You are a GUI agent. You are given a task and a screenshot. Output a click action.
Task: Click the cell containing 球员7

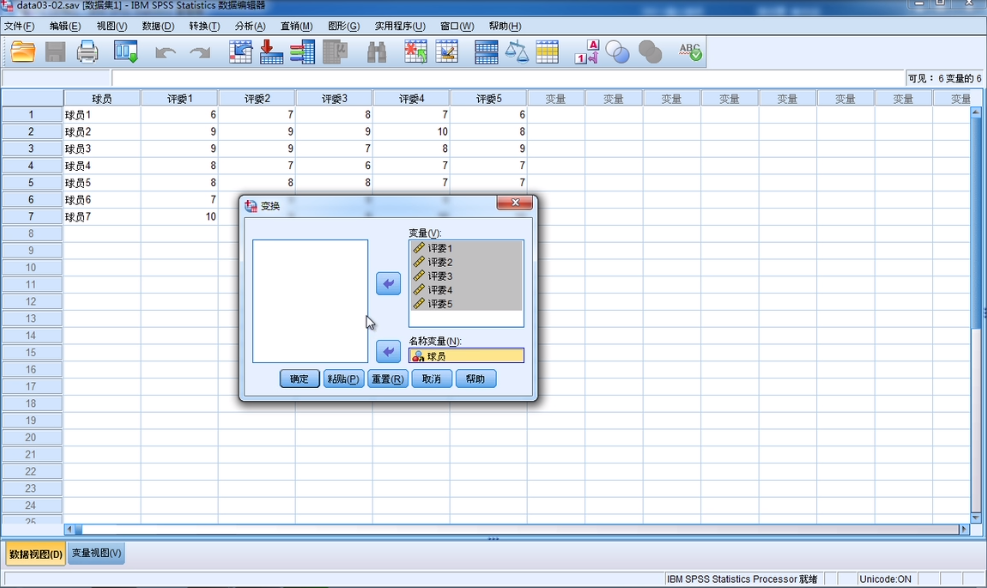pyautogui.click(x=102, y=217)
